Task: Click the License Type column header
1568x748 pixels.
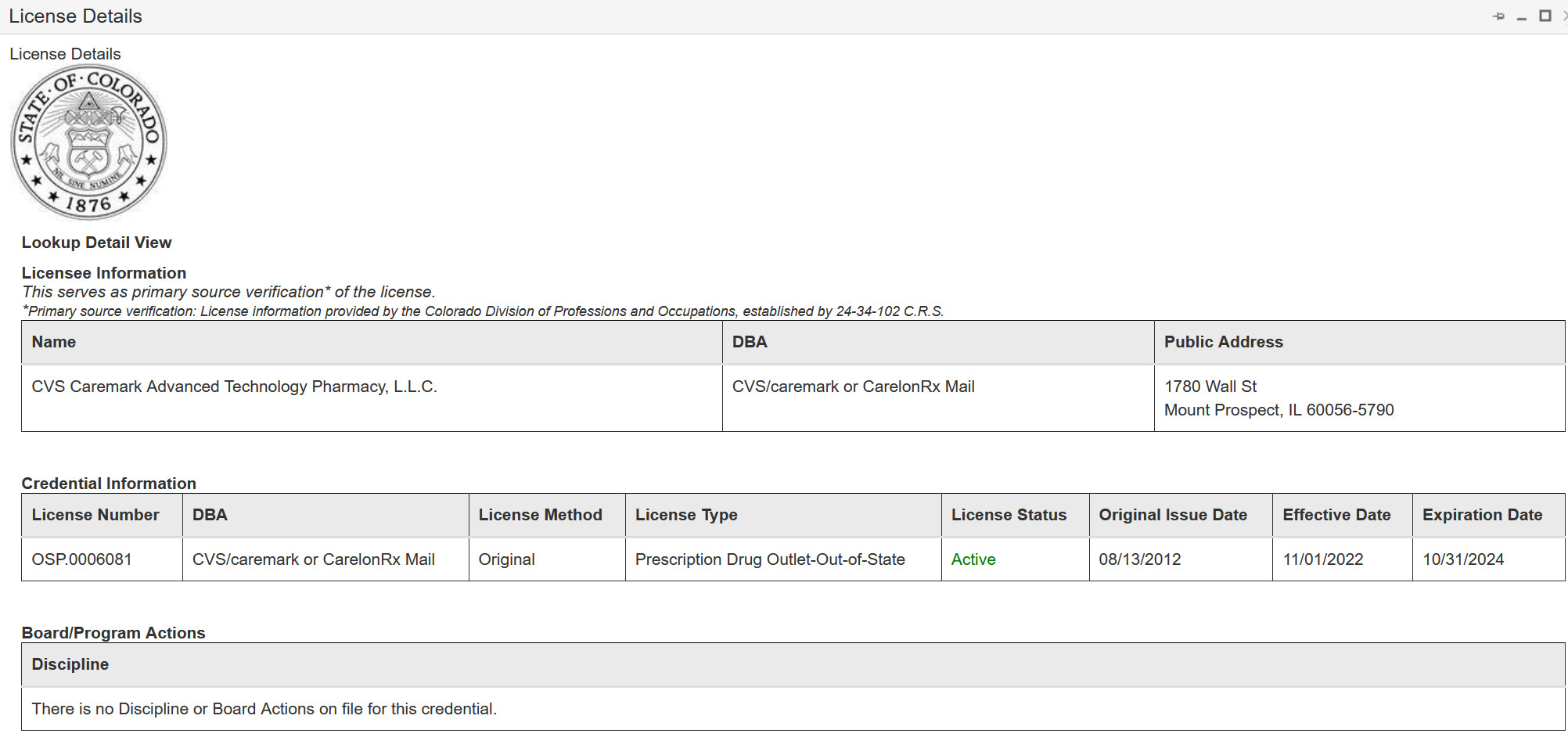Action: (x=686, y=515)
